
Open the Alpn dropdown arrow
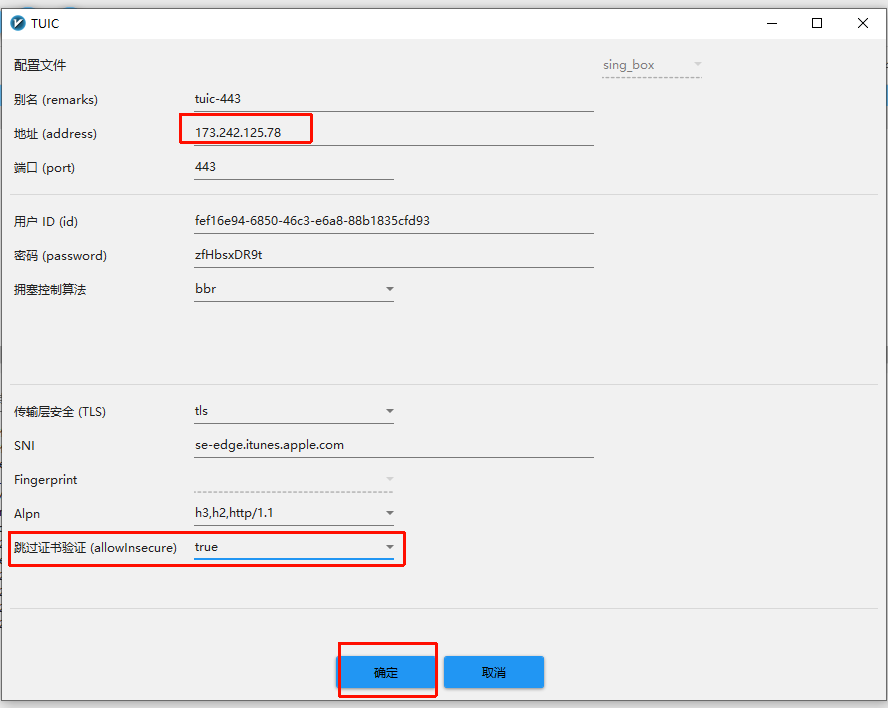point(389,514)
